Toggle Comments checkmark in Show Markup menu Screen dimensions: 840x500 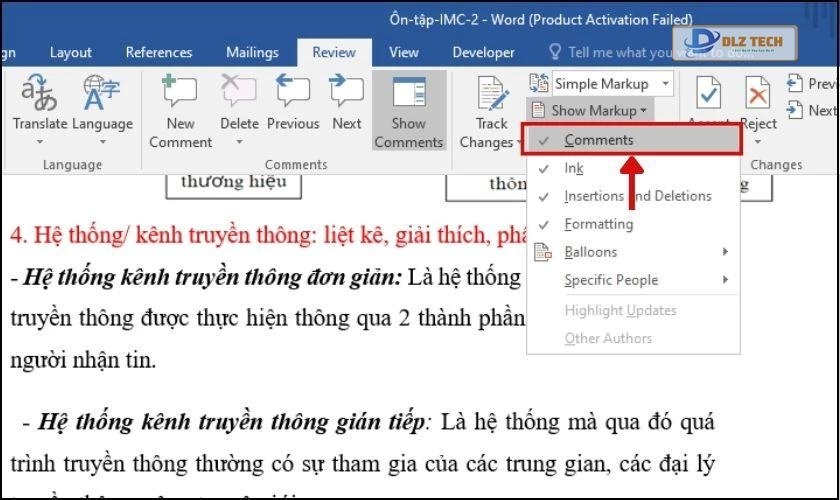point(598,140)
